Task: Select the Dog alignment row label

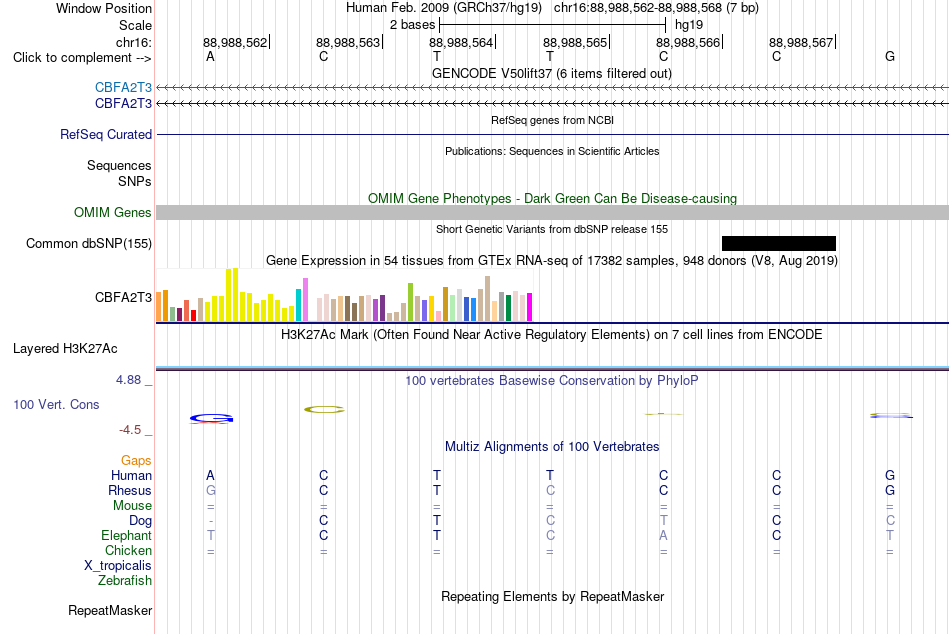Action: click(140, 520)
